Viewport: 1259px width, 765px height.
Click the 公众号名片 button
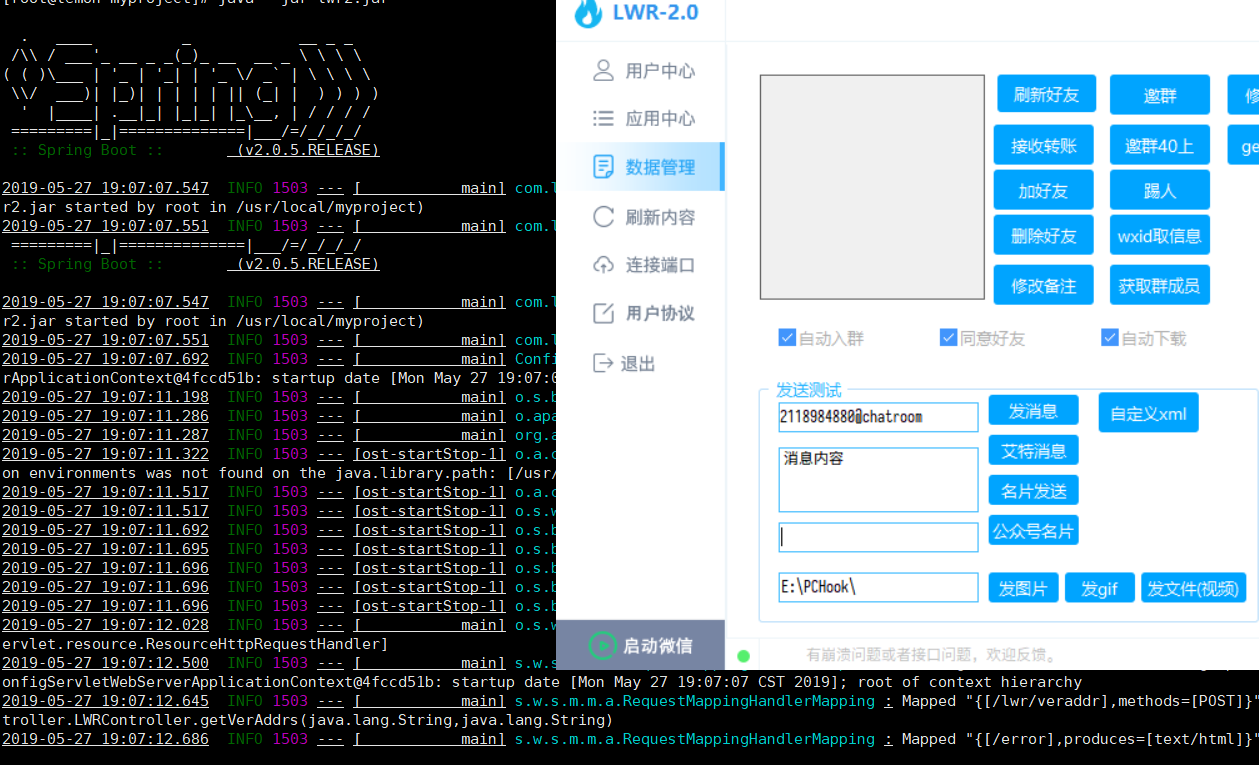(1033, 530)
